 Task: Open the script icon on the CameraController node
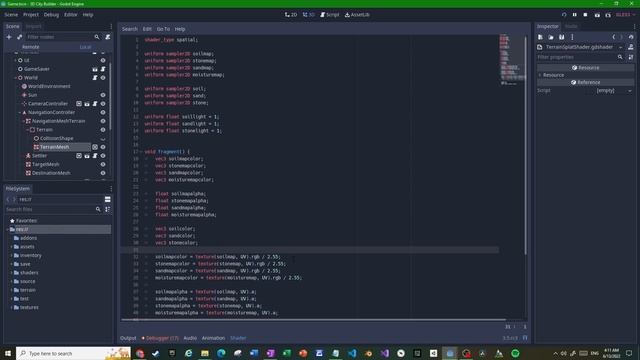[95, 104]
